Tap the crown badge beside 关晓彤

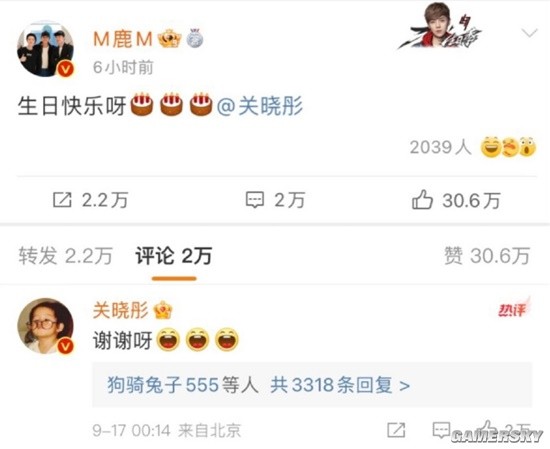pos(163,310)
